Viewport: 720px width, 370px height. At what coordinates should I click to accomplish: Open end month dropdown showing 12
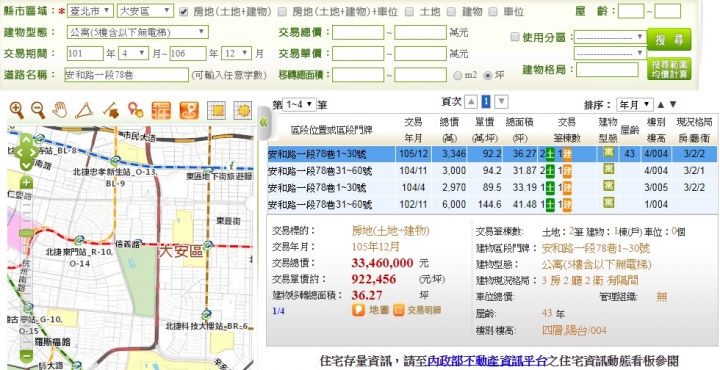pos(236,53)
